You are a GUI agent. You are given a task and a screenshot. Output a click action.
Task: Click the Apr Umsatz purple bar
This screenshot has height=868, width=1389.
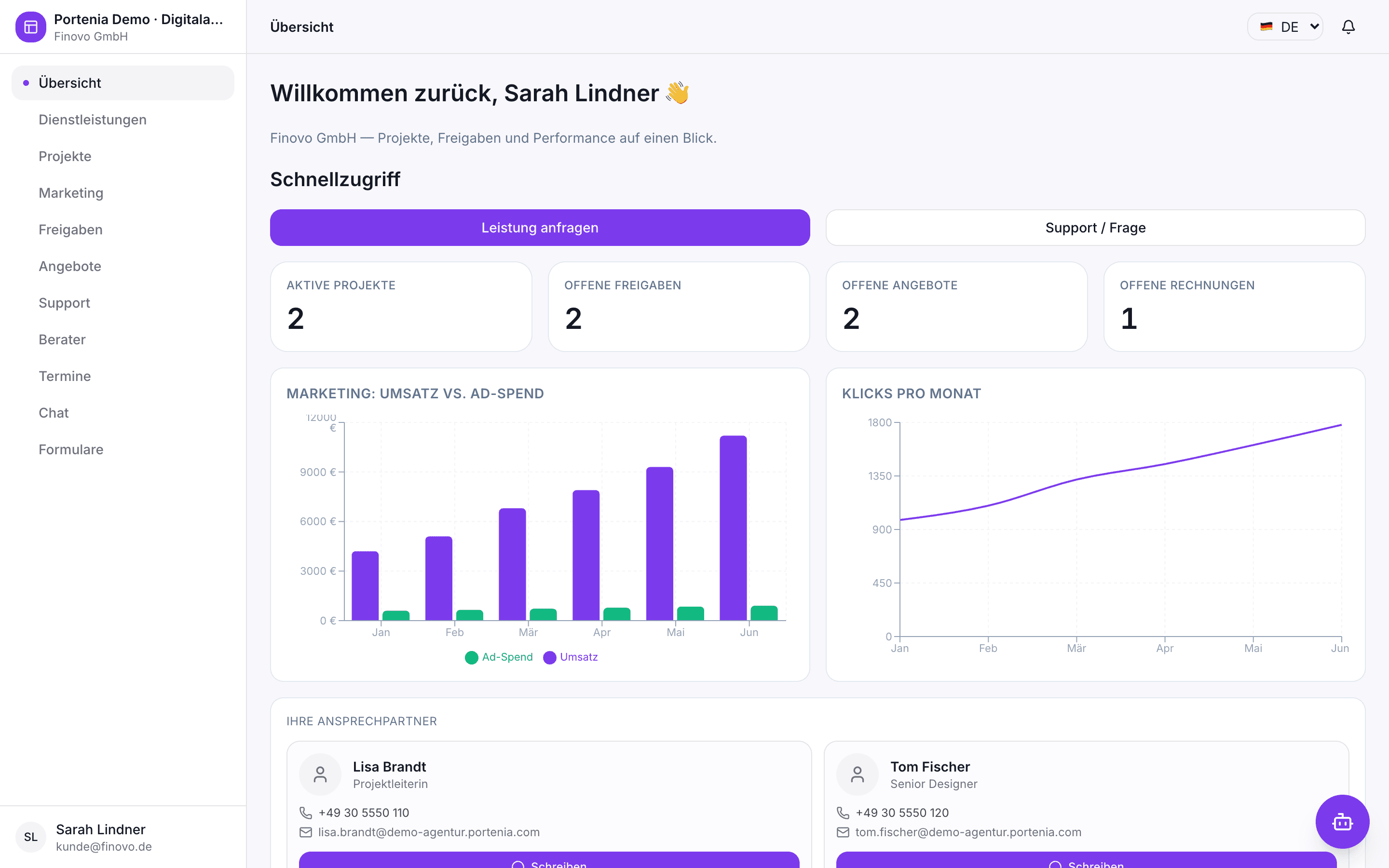point(586,555)
